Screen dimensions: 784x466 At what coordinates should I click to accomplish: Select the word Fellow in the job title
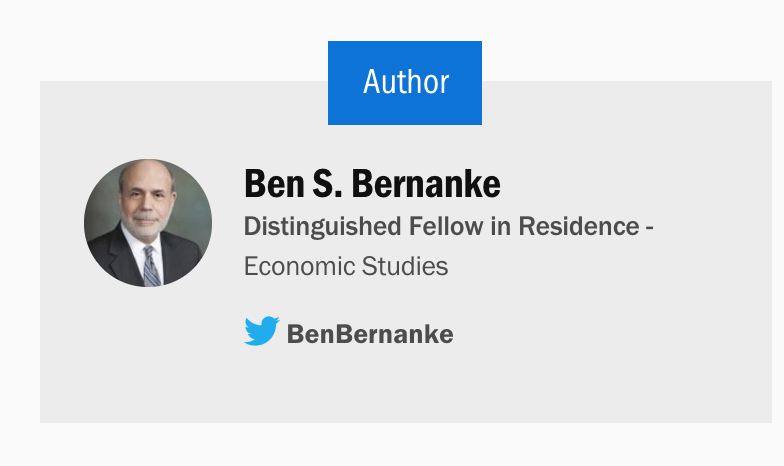[446, 226]
